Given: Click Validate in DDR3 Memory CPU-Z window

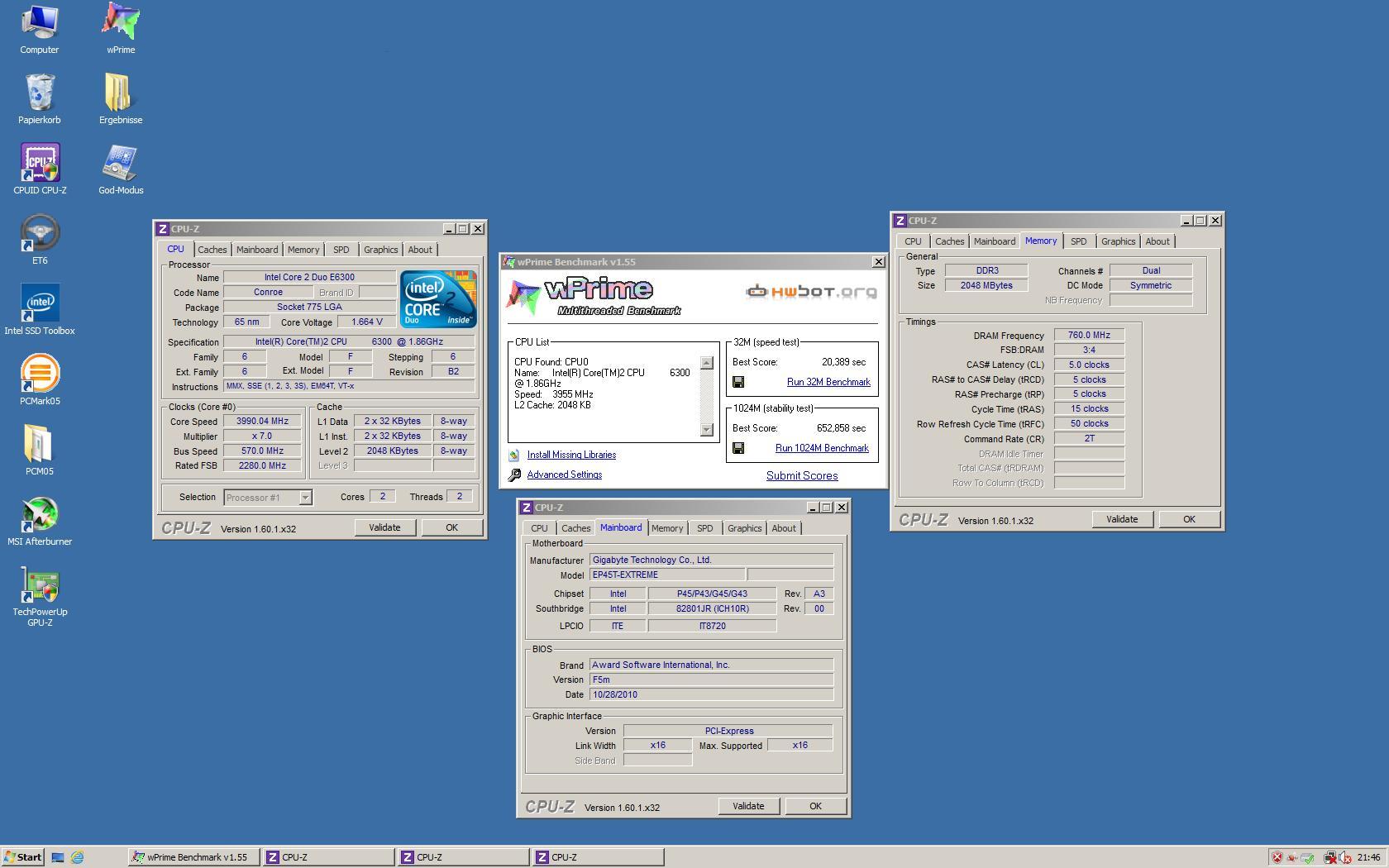Looking at the screenshot, I should tap(1122, 519).
